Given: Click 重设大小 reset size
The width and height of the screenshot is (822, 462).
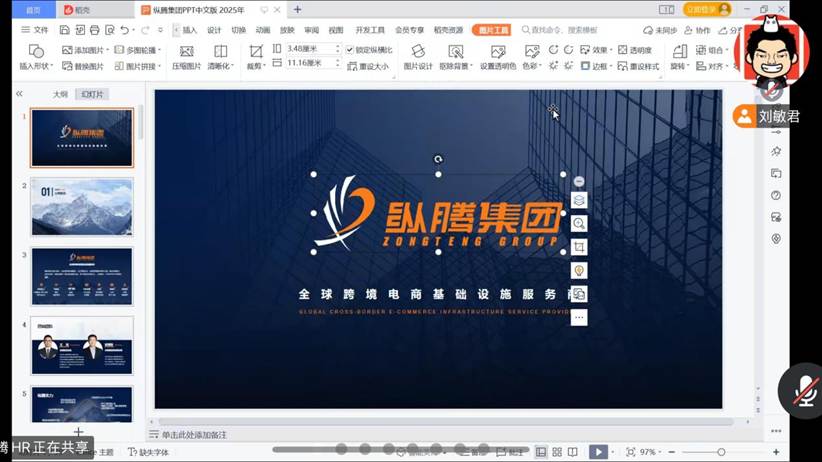Looking at the screenshot, I should 367,66.
